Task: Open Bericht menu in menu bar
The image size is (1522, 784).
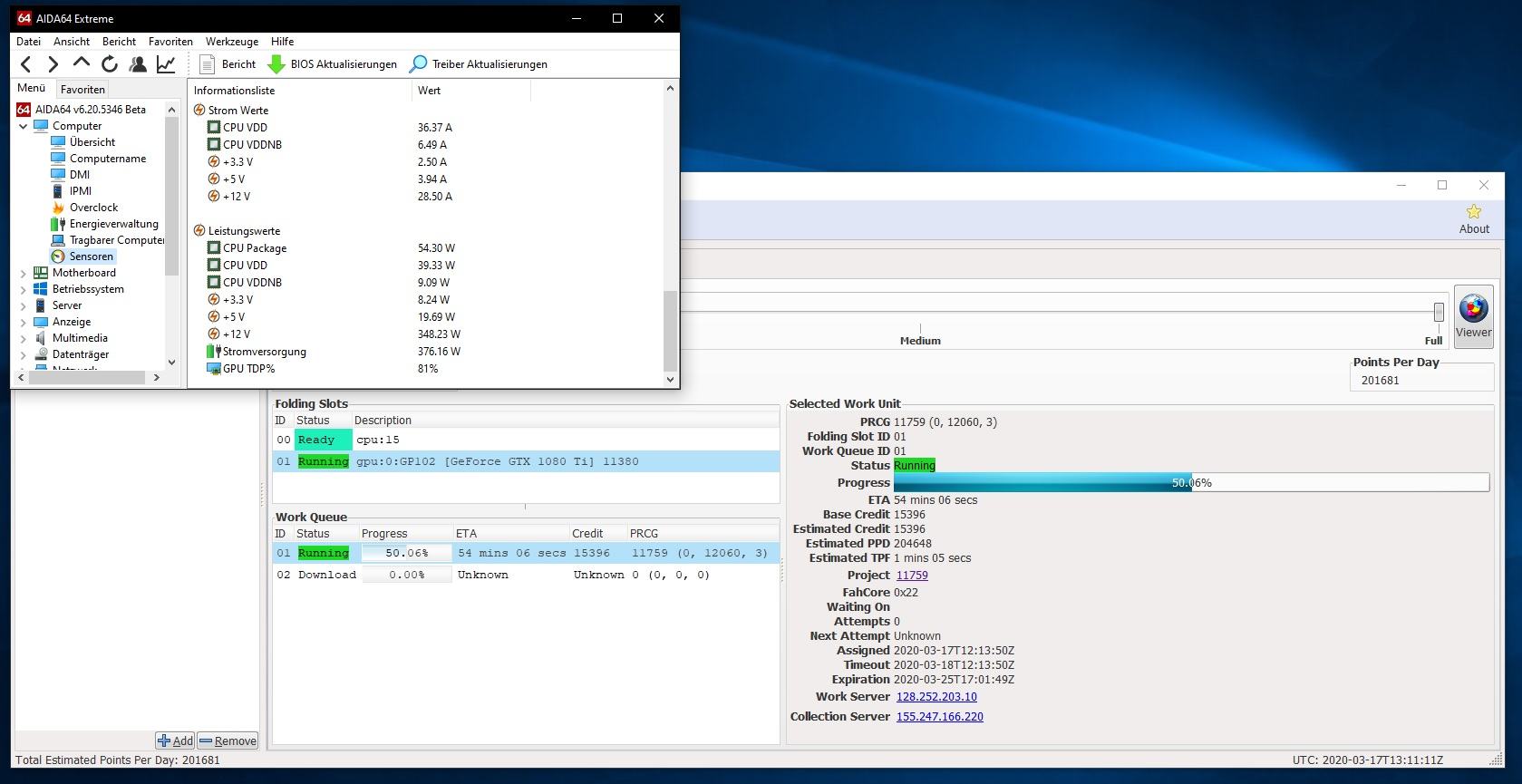Action: coord(119,41)
